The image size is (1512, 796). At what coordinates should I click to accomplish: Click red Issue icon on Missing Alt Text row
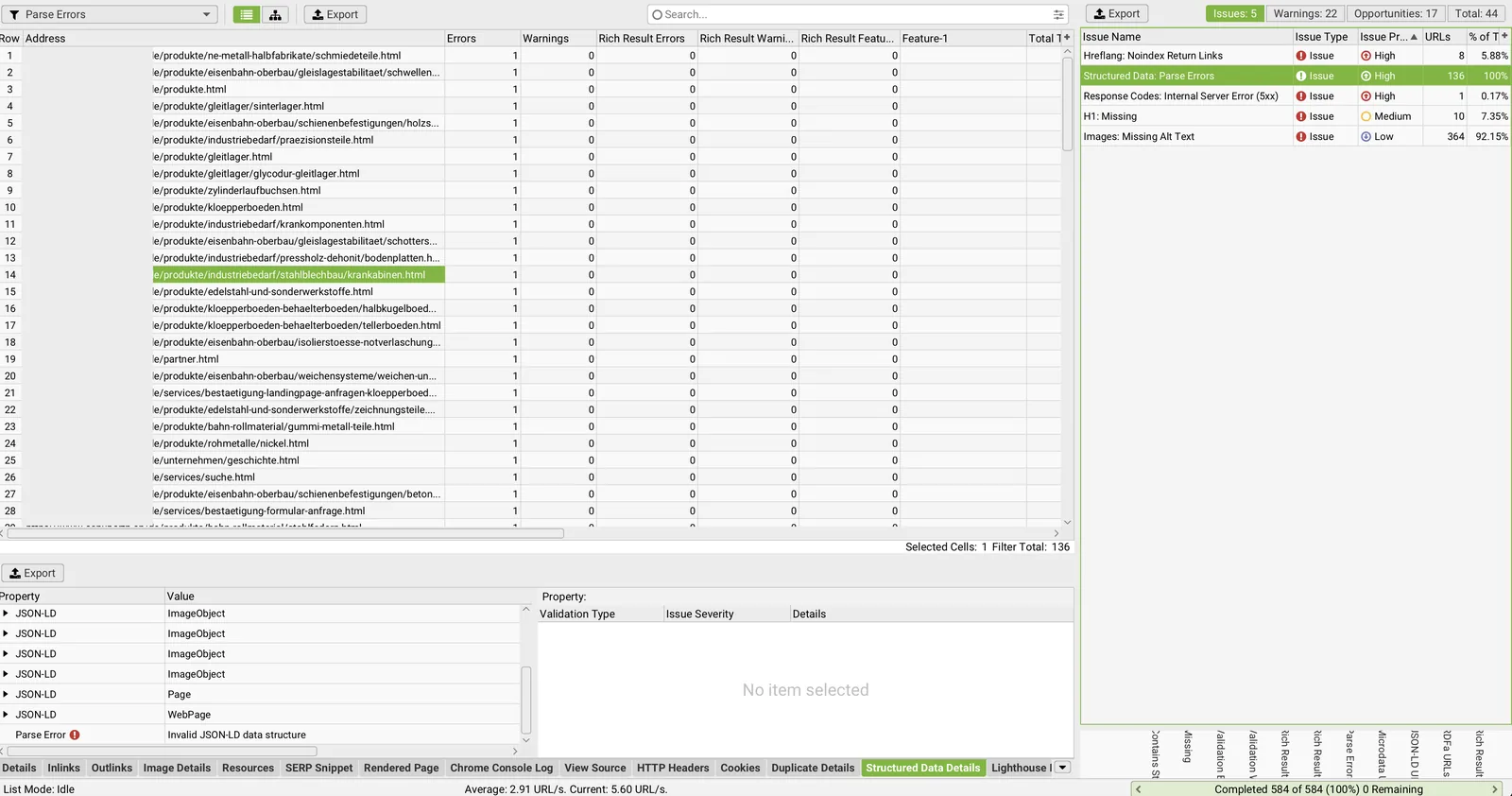point(1301,137)
